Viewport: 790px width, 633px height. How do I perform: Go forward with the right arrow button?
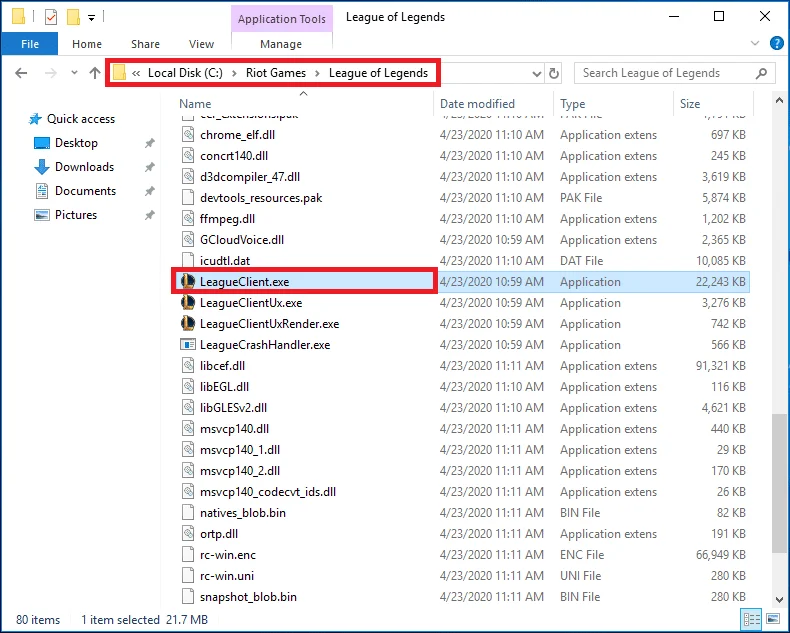pyautogui.click(x=51, y=73)
